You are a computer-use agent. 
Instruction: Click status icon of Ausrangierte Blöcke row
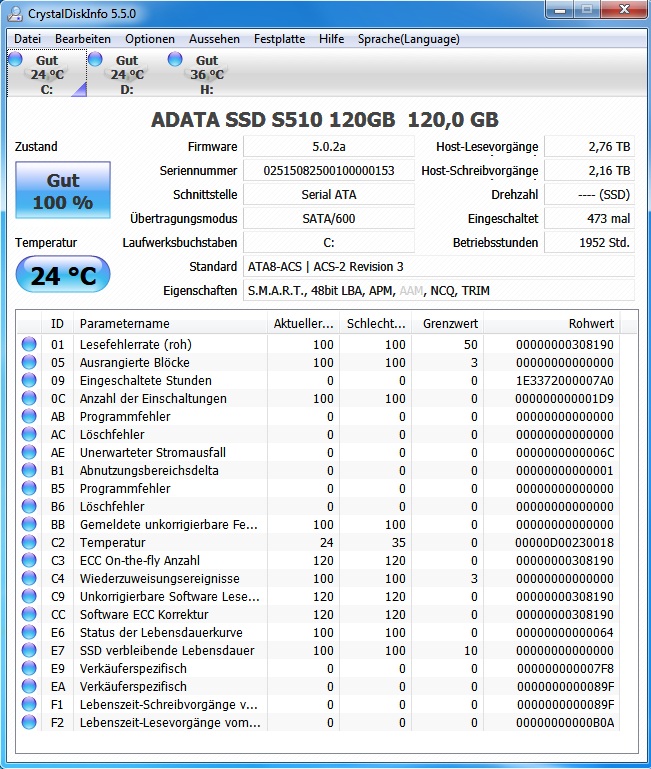[29, 362]
